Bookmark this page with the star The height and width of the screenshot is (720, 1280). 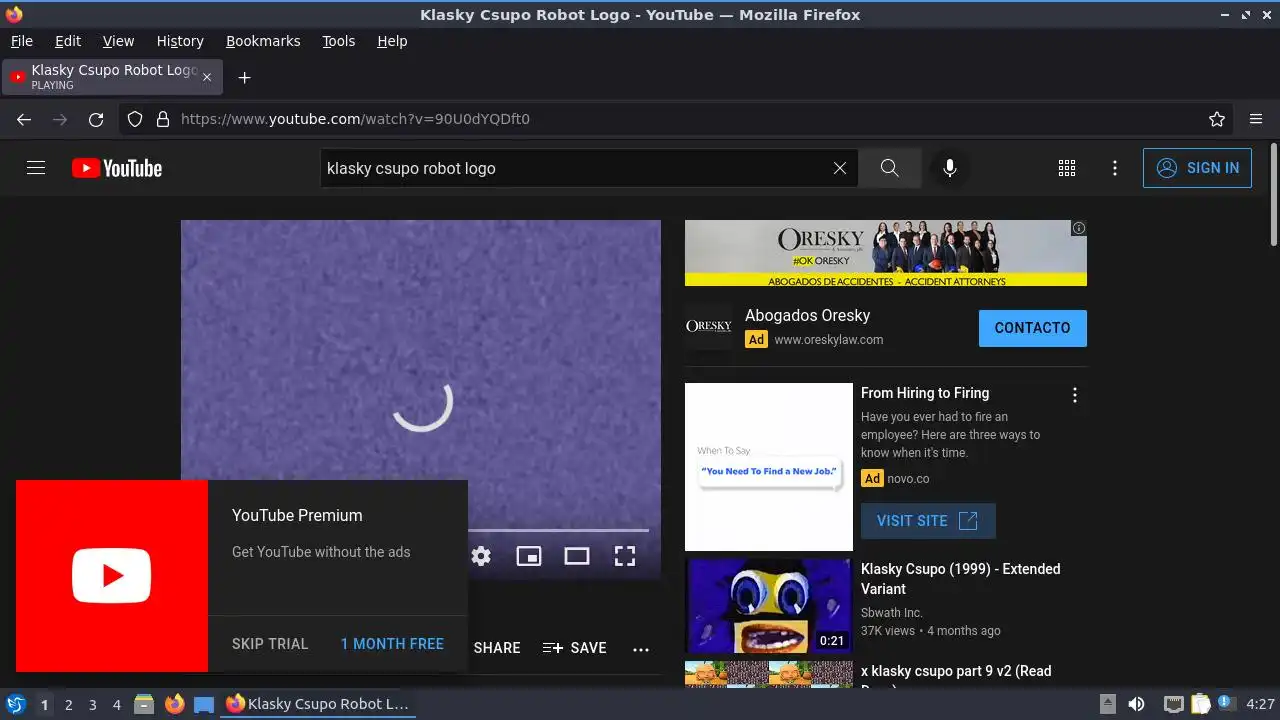[1217, 119]
